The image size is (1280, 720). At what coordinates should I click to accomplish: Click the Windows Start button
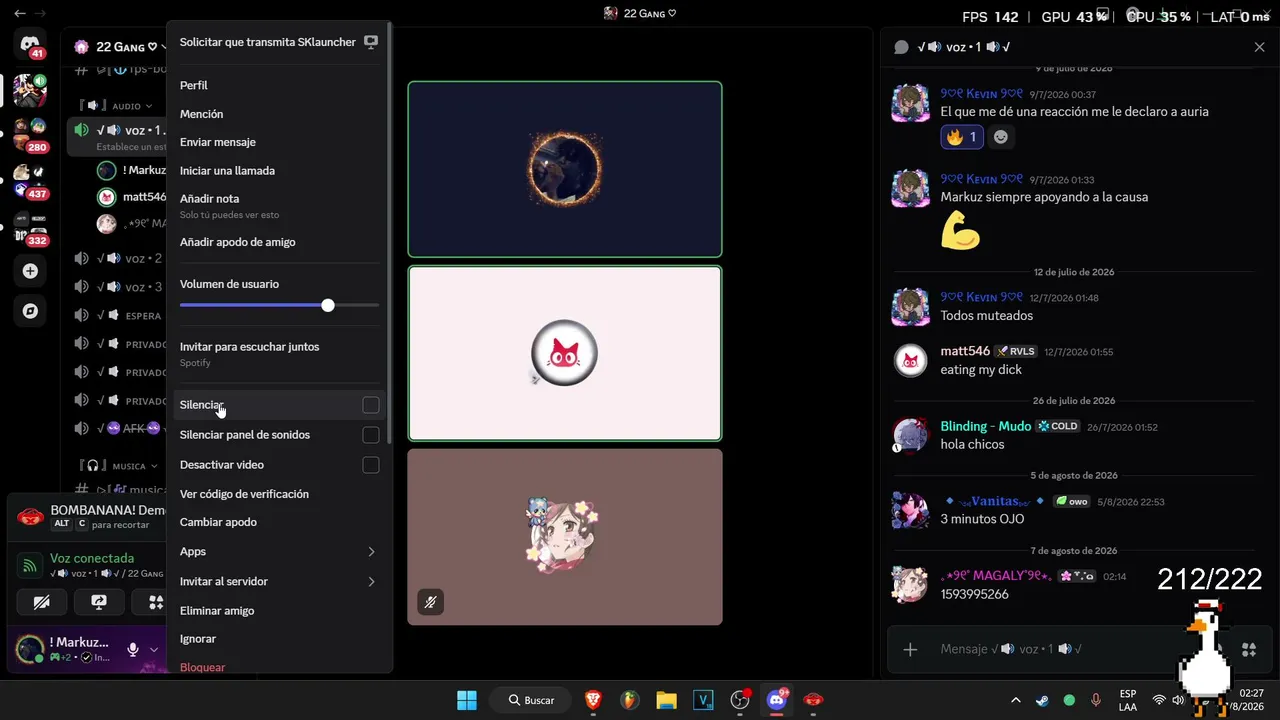[x=466, y=700]
